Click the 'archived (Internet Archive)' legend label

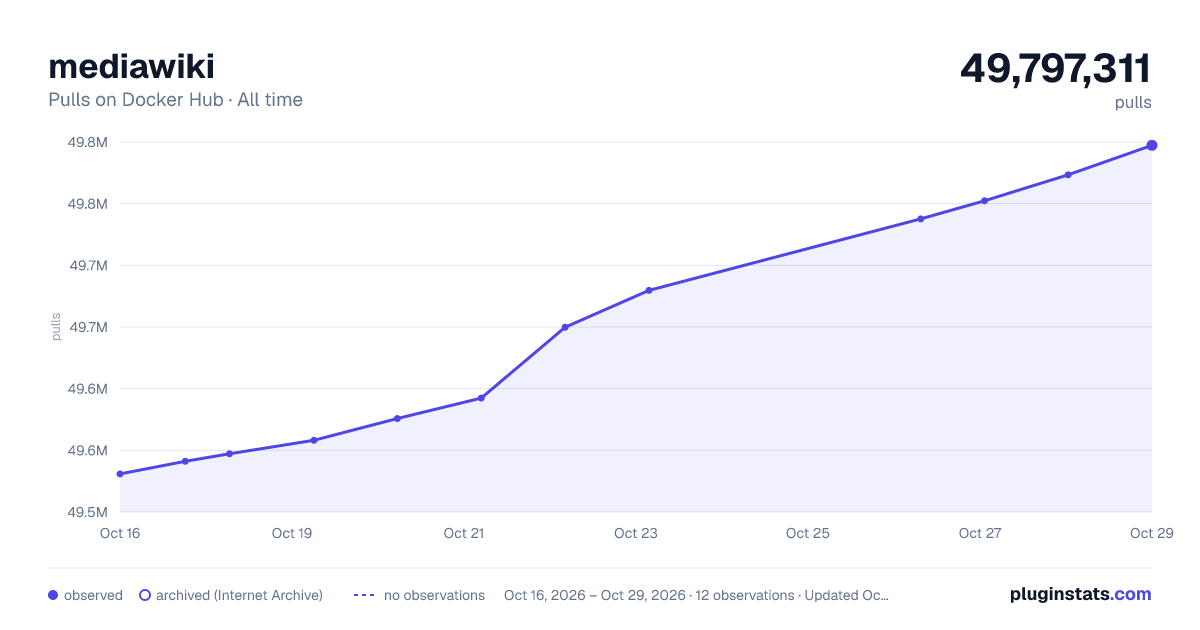coord(239,595)
